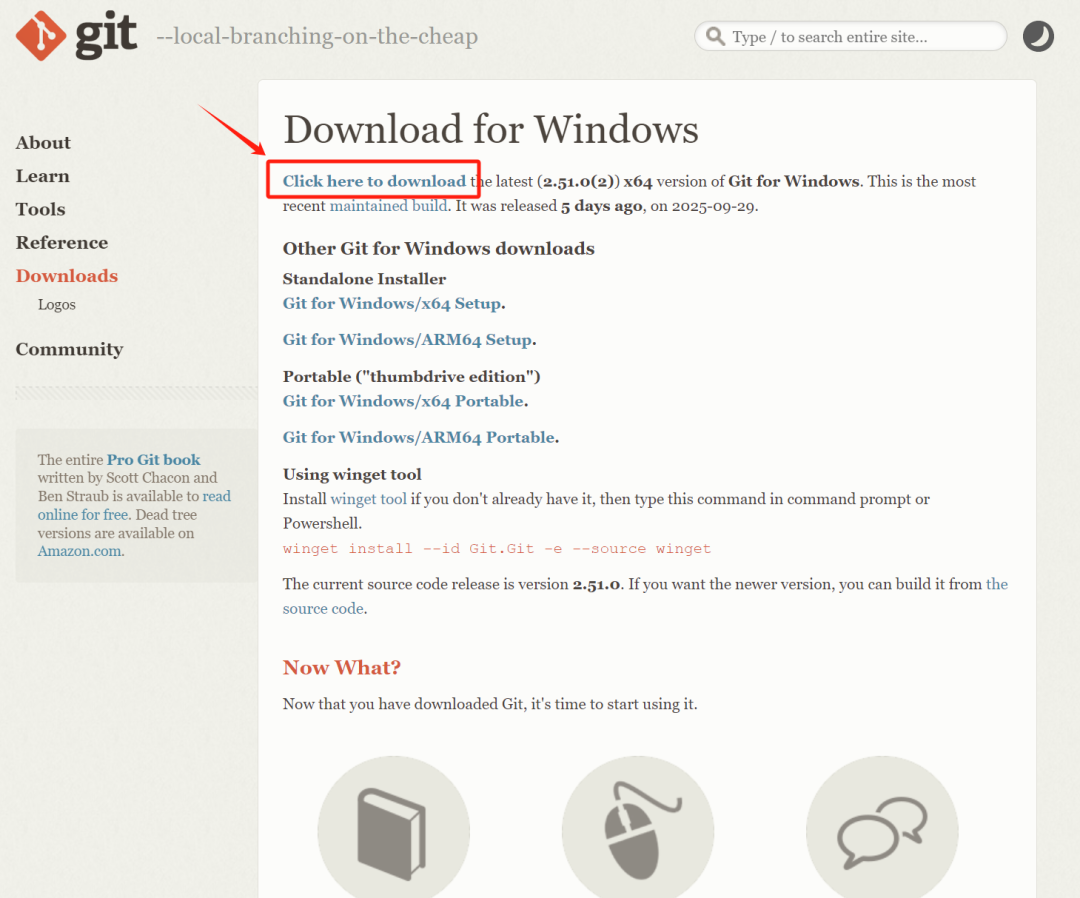
Task: Click 'Other Git for Windows downloads' heading
Action: pyautogui.click(x=439, y=249)
